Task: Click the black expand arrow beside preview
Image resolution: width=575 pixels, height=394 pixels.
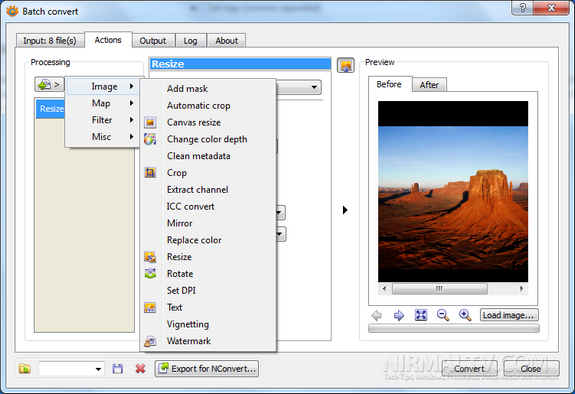Action: [x=345, y=210]
